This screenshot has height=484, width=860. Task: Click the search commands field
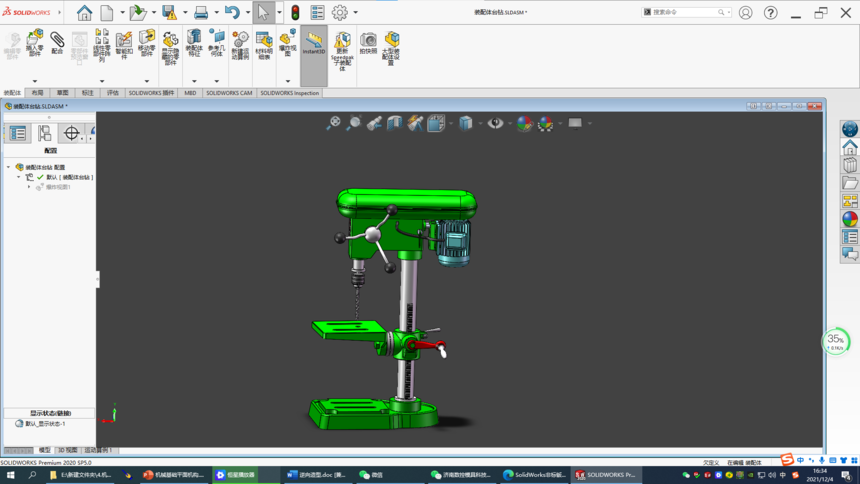tap(686, 12)
